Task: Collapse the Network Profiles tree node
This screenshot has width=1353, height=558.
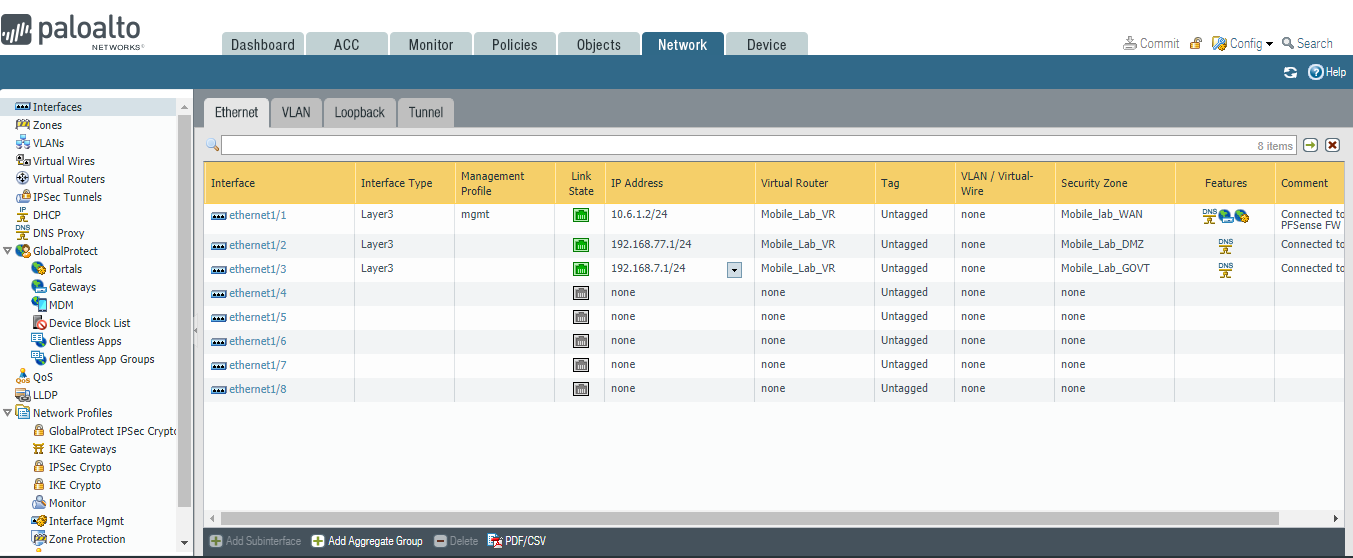Action: [x=7, y=413]
